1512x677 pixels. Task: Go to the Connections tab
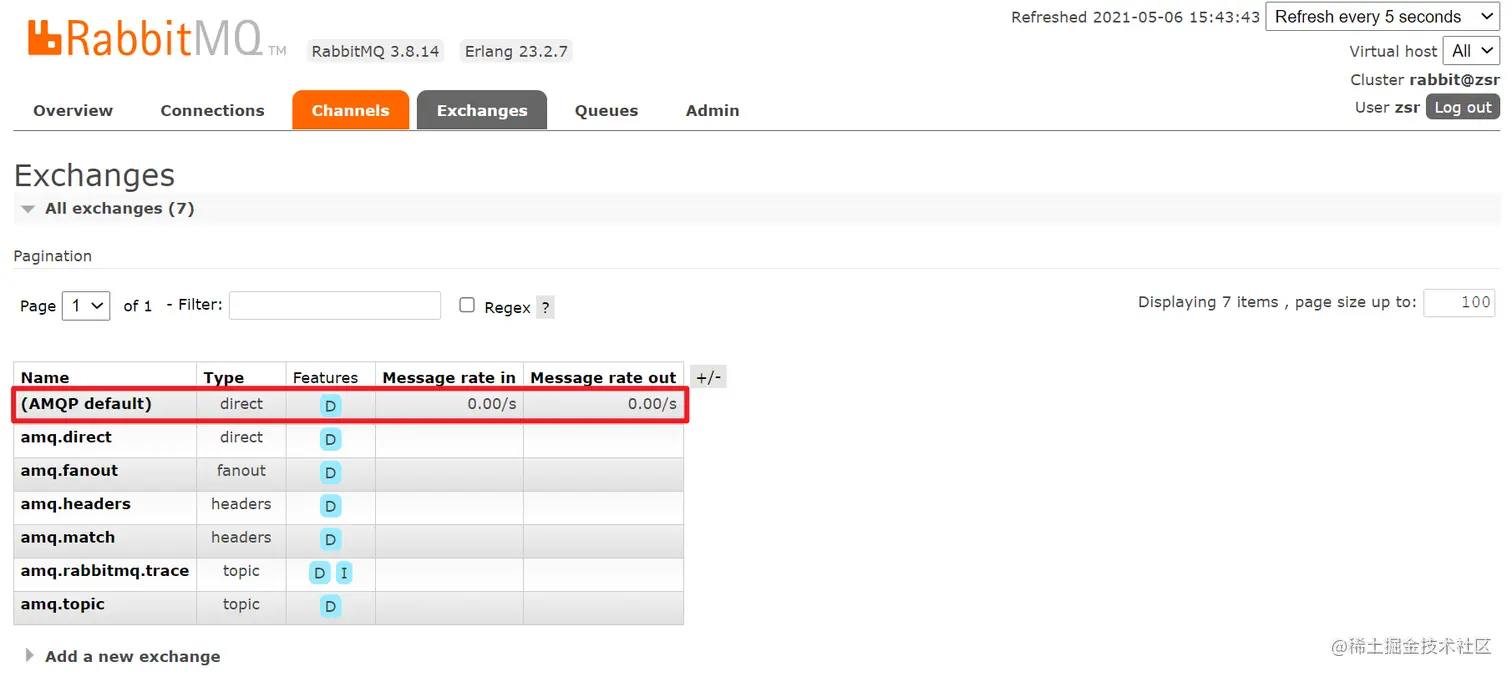point(212,110)
